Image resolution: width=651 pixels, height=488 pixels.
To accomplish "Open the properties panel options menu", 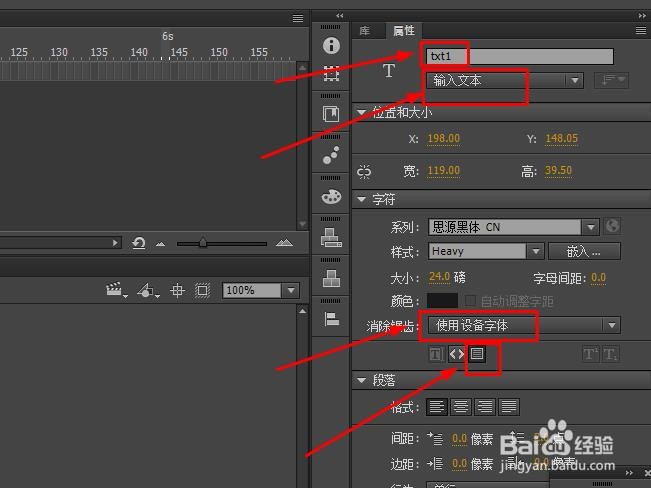I will pyautogui.click(x=641, y=30).
